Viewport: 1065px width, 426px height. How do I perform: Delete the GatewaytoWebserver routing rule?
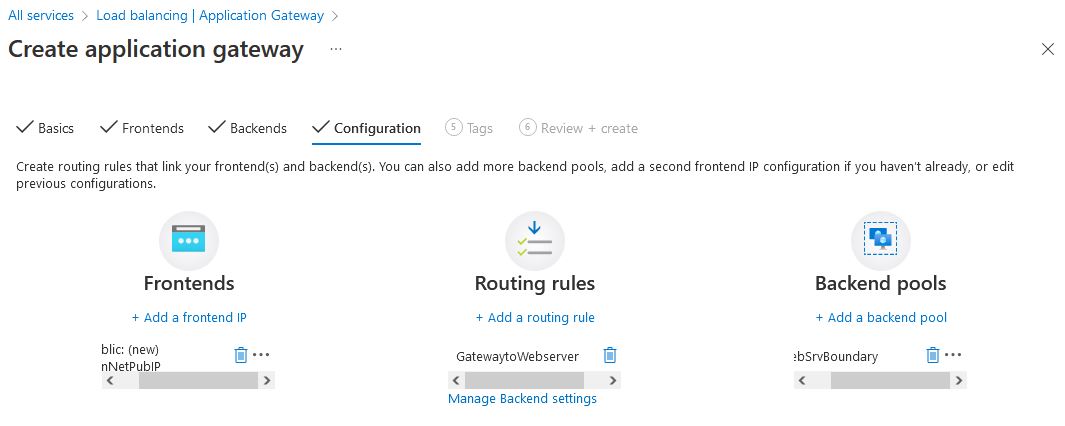610,355
